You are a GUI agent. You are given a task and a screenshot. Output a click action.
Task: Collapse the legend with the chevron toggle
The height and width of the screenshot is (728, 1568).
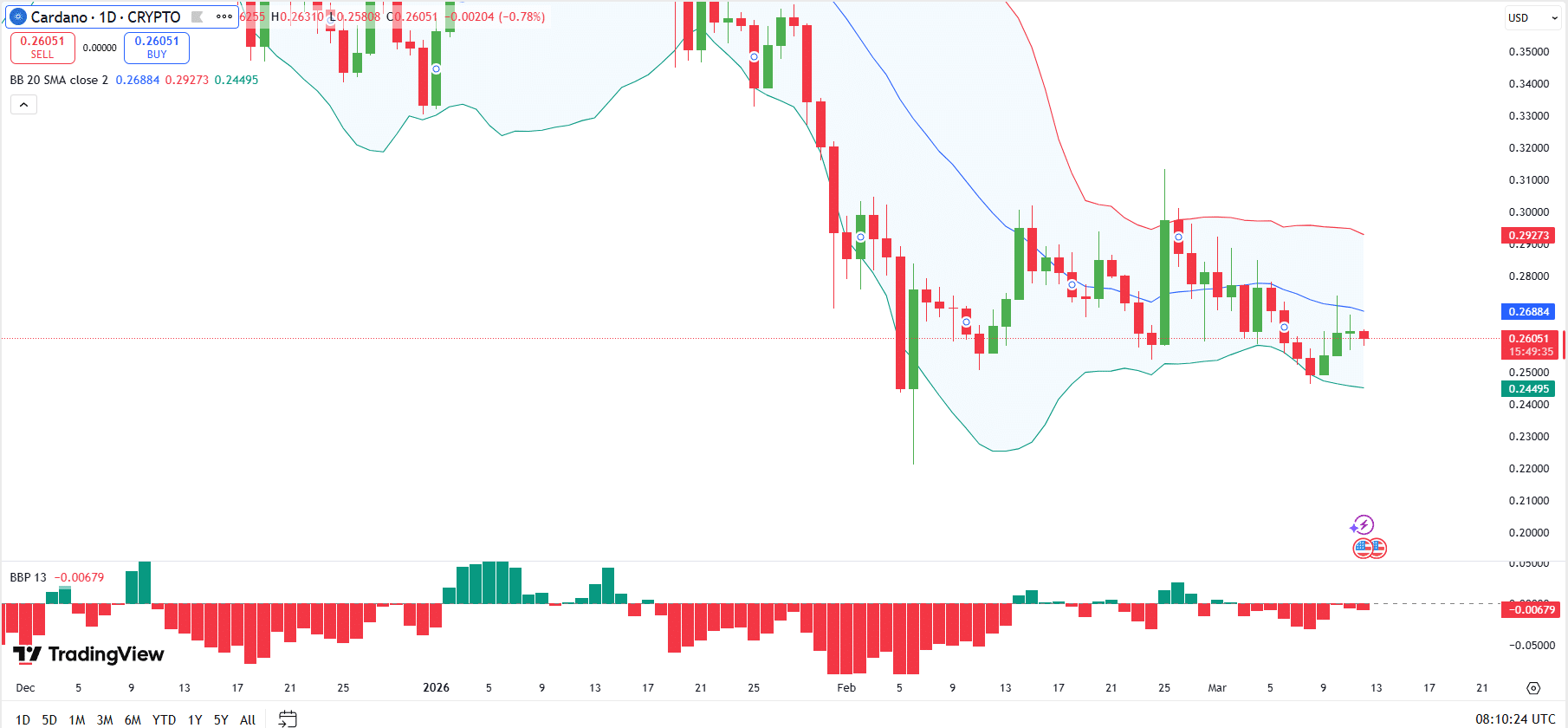pos(23,104)
